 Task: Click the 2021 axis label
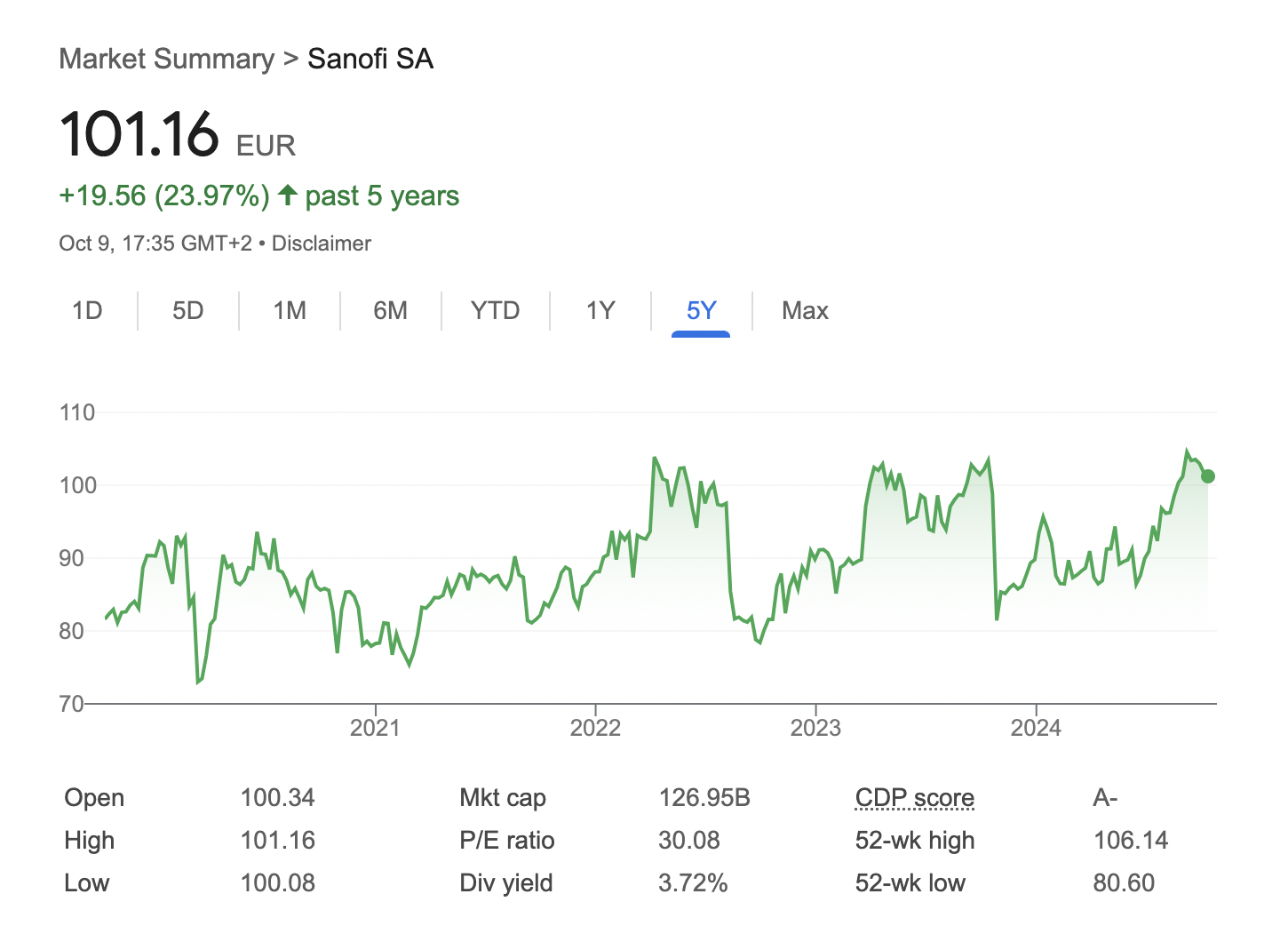click(x=375, y=728)
